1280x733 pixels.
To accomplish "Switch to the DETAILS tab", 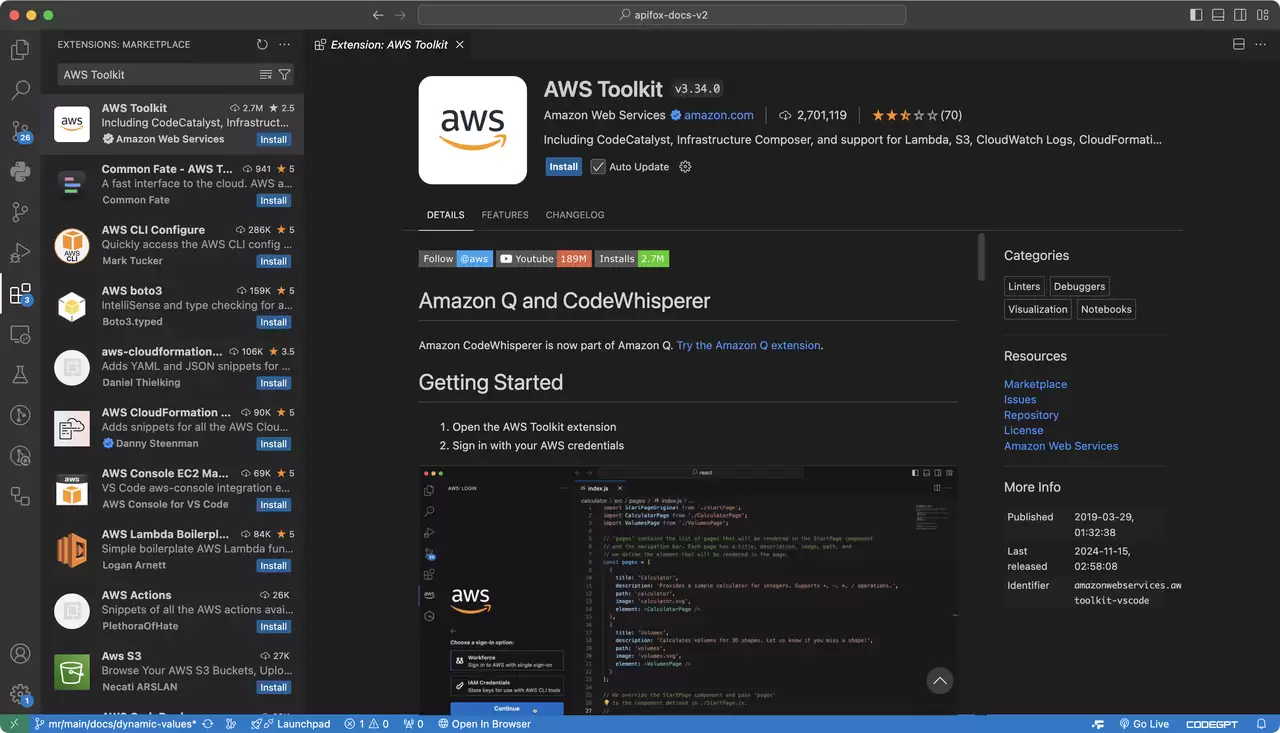I will (445, 215).
